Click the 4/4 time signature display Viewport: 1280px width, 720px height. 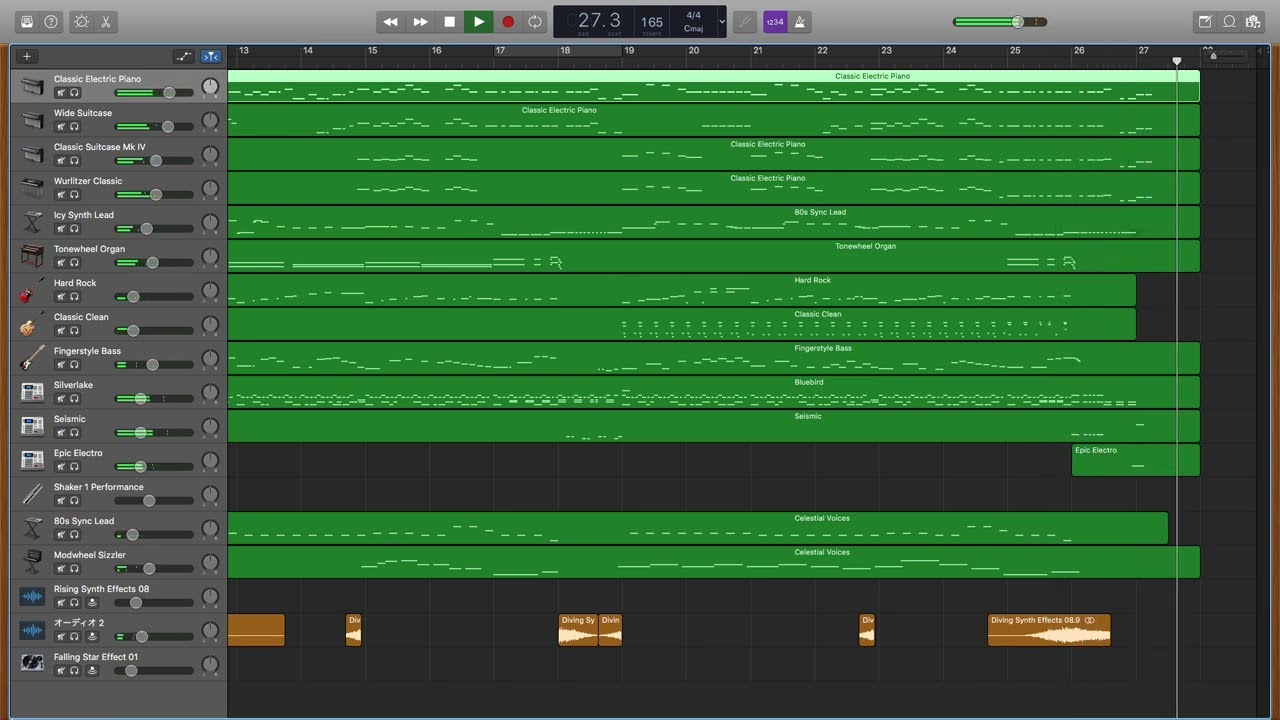click(x=693, y=16)
